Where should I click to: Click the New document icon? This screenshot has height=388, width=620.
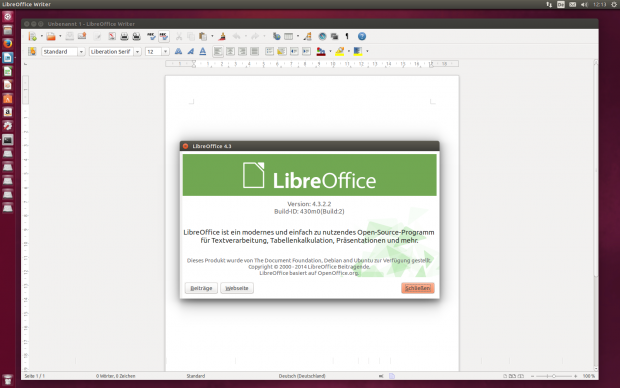tap(33, 36)
